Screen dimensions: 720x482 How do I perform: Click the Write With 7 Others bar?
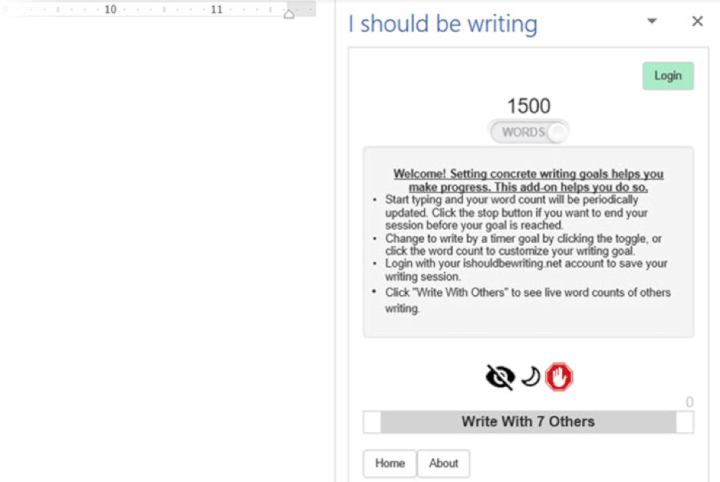528,422
